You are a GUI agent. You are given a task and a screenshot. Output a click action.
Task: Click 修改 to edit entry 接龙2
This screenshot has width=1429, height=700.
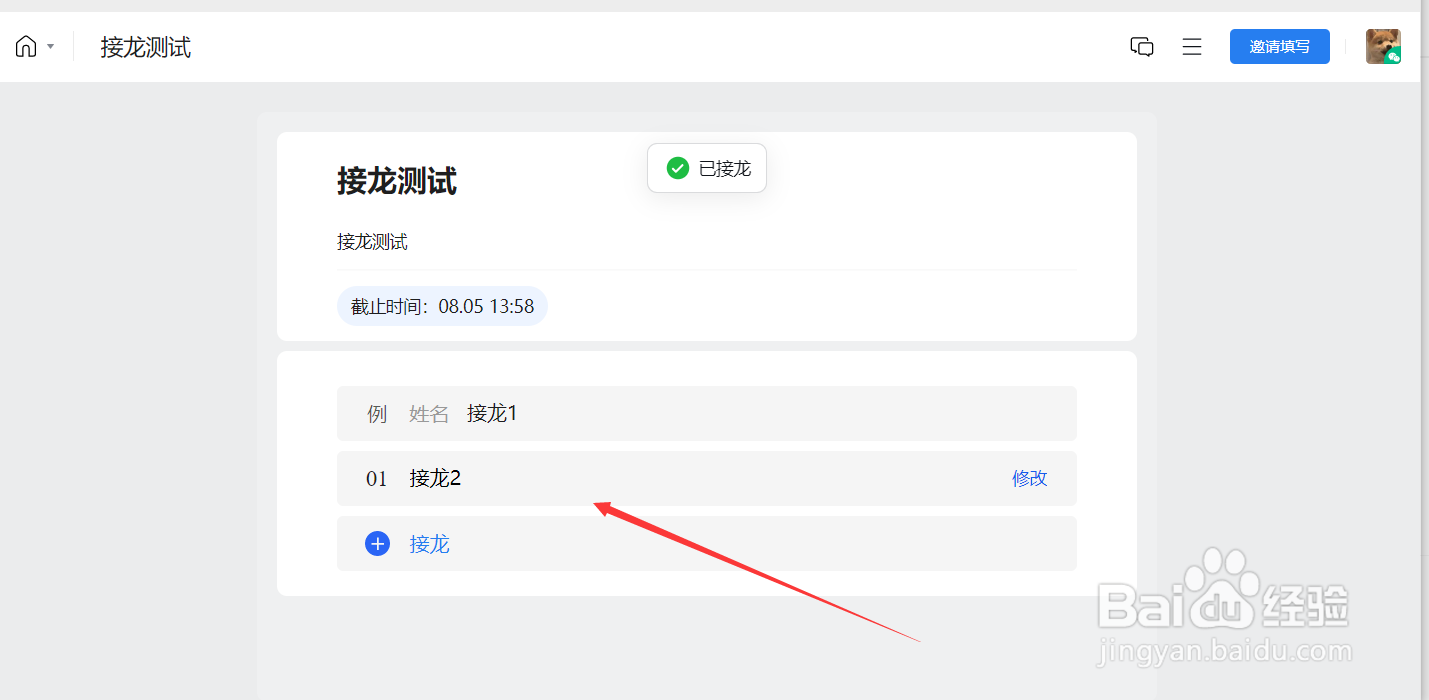pyautogui.click(x=1029, y=478)
